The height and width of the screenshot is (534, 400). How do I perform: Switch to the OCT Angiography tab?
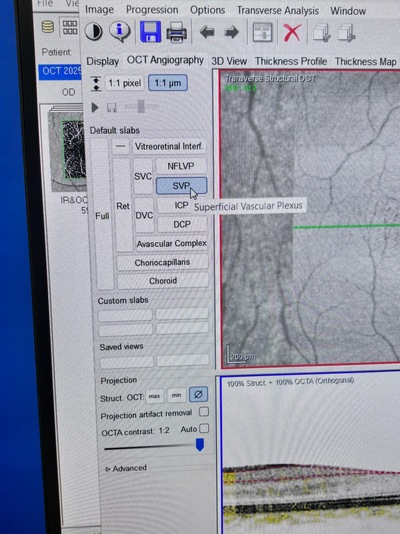click(165, 60)
